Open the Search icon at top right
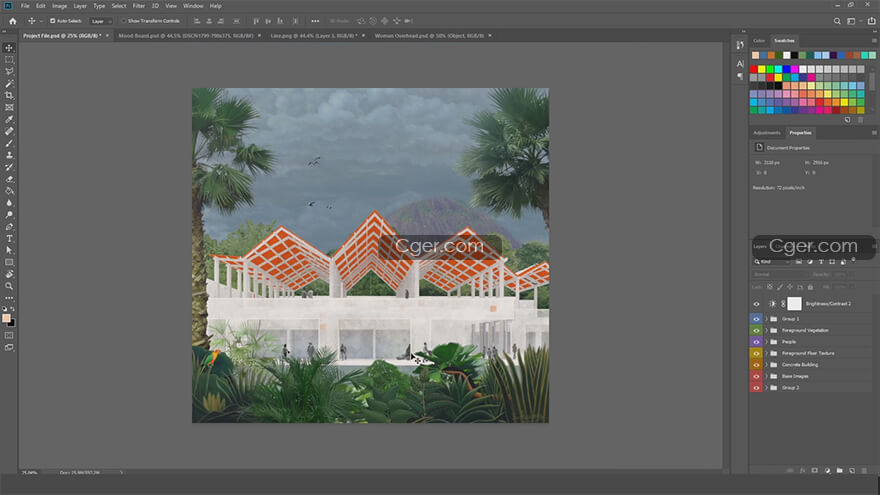880x495 pixels. coord(837,21)
